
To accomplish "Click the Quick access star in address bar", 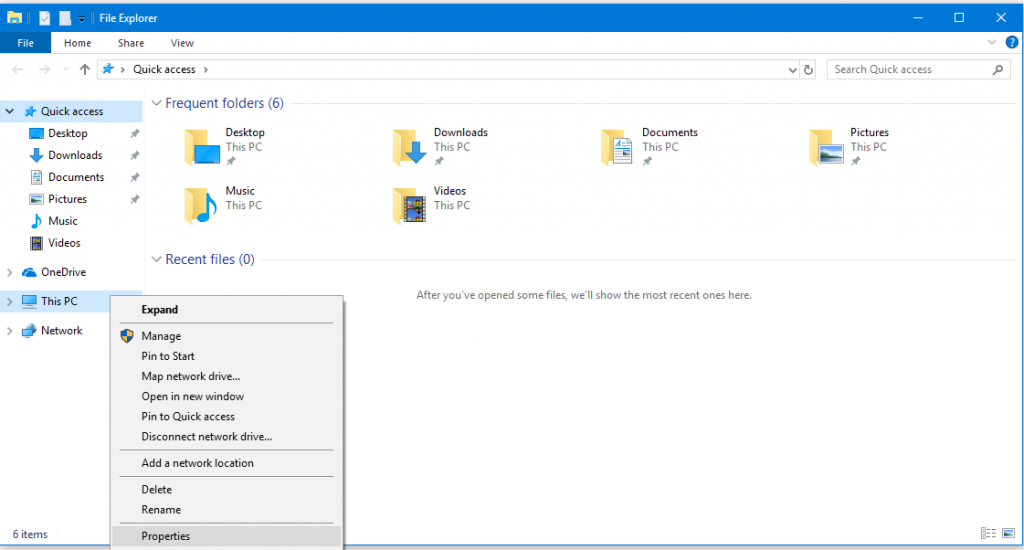I will [108, 69].
